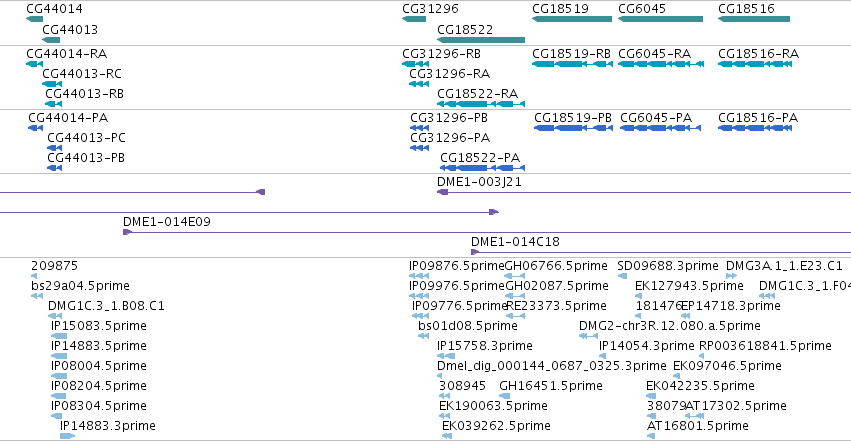
Task: Select protein CG18519-PB glyph
Action: pyautogui.click(x=573, y=128)
